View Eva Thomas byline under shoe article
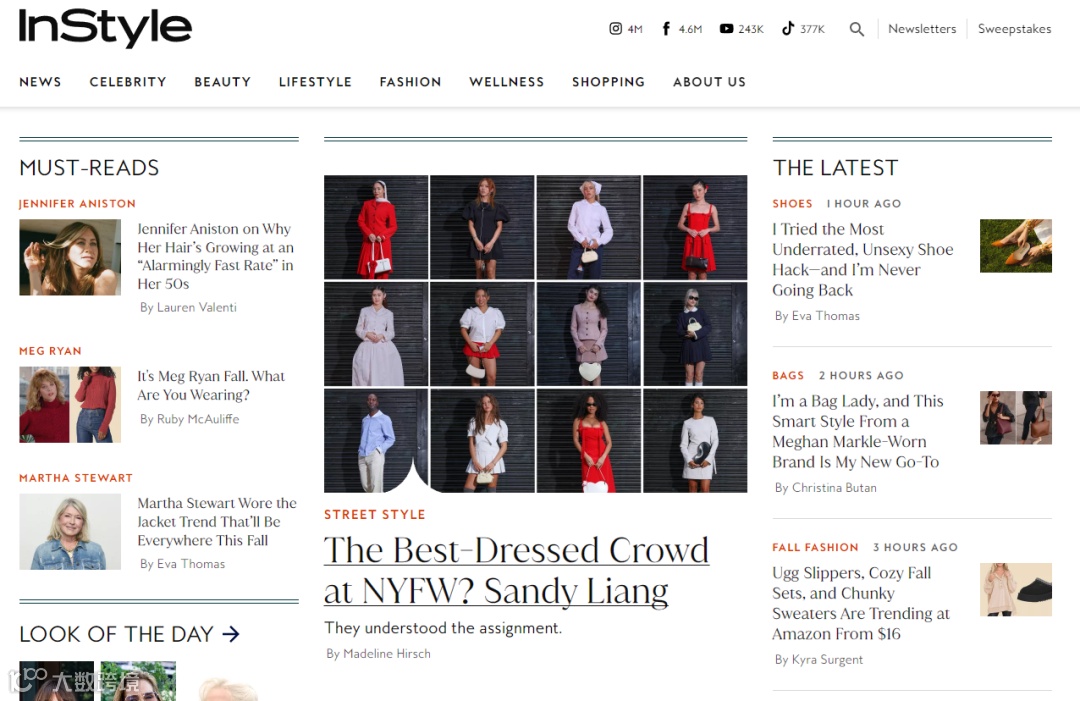 (826, 315)
